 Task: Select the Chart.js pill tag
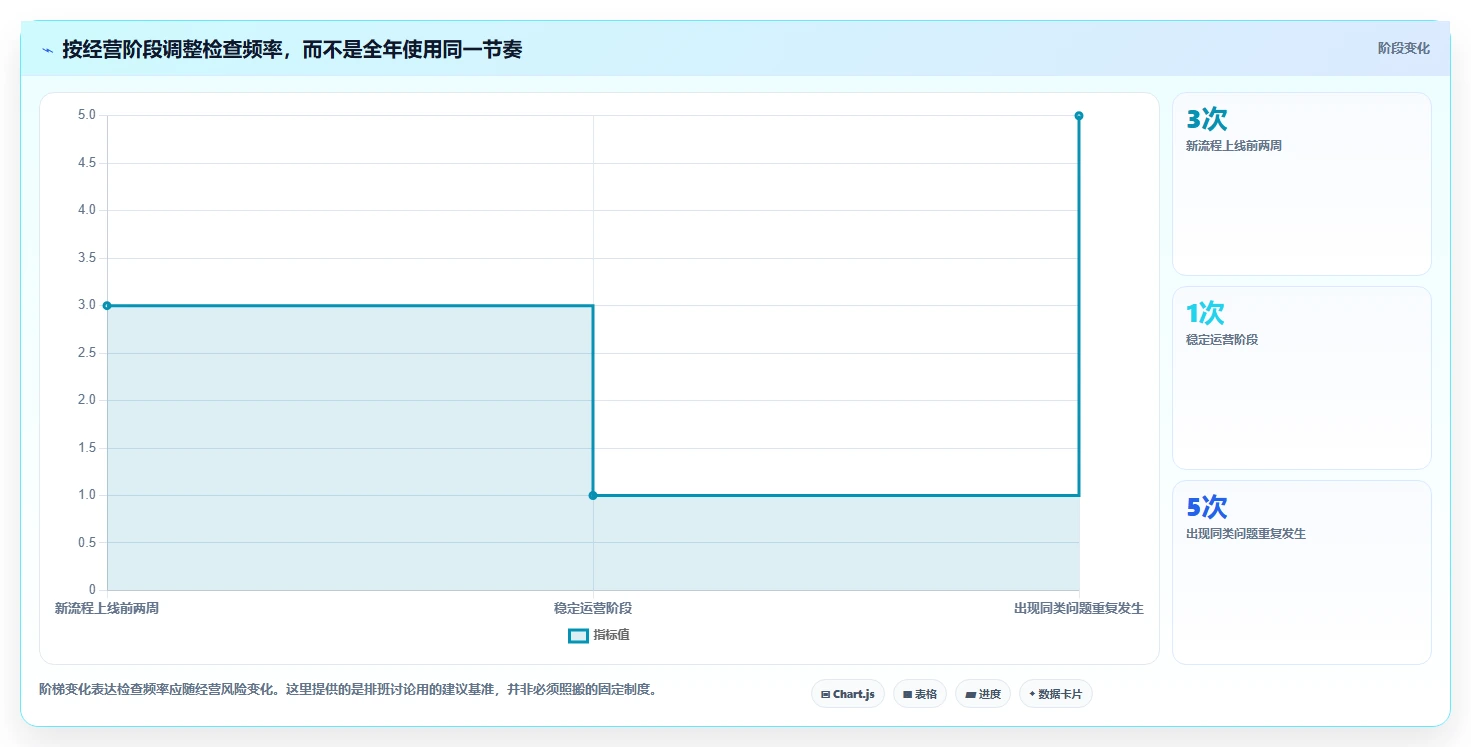tap(848, 694)
